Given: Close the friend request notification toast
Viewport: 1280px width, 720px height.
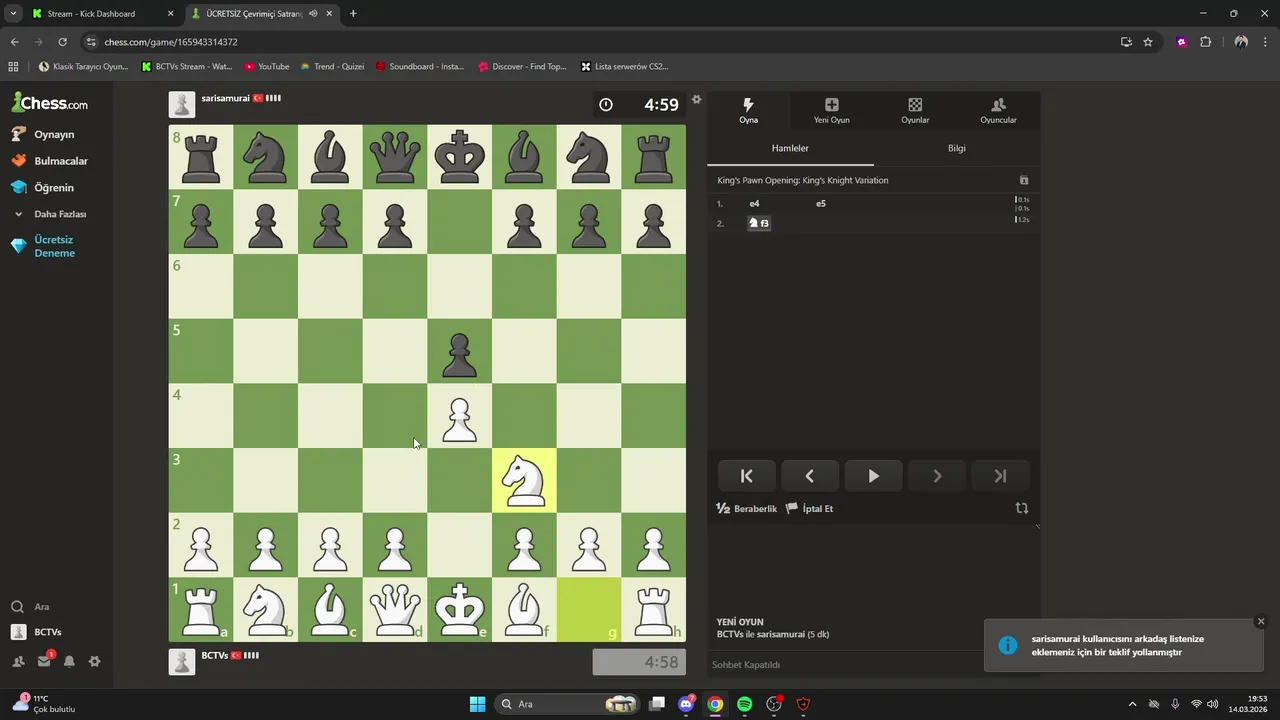Looking at the screenshot, I should click(x=1261, y=621).
